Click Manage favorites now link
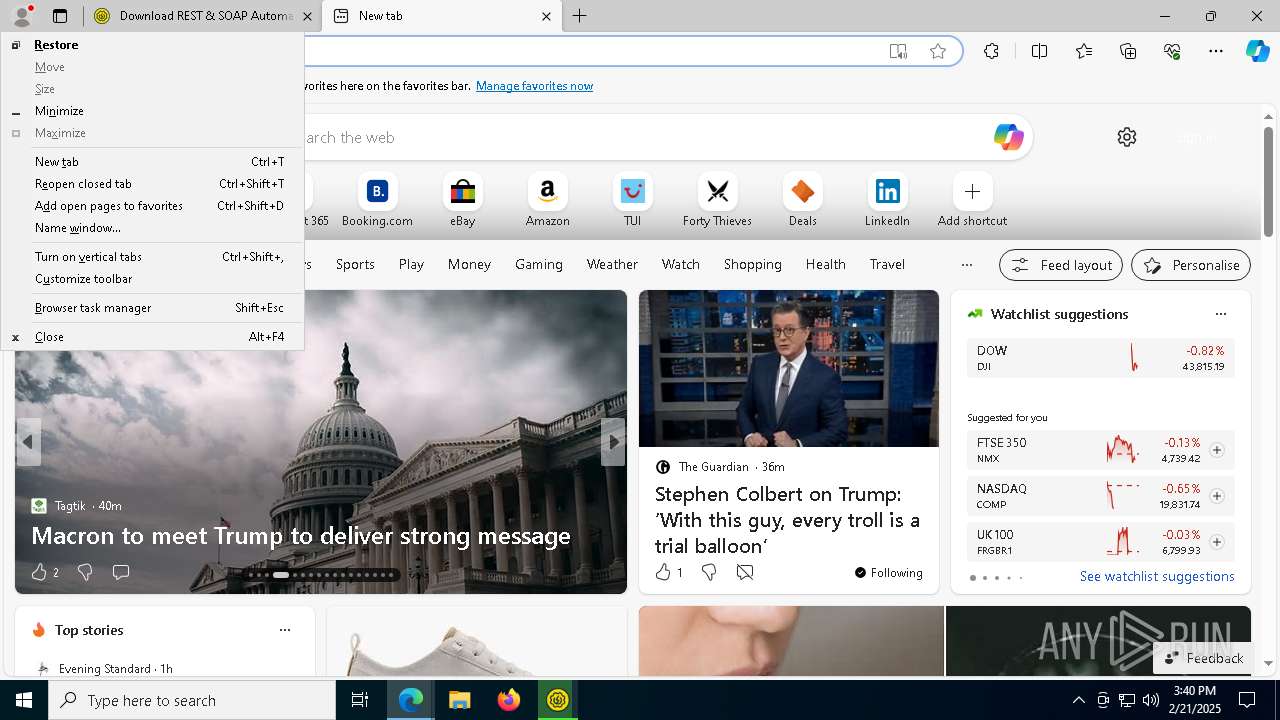This screenshot has width=1280, height=720. pyautogui.click(x=534, y=86)
